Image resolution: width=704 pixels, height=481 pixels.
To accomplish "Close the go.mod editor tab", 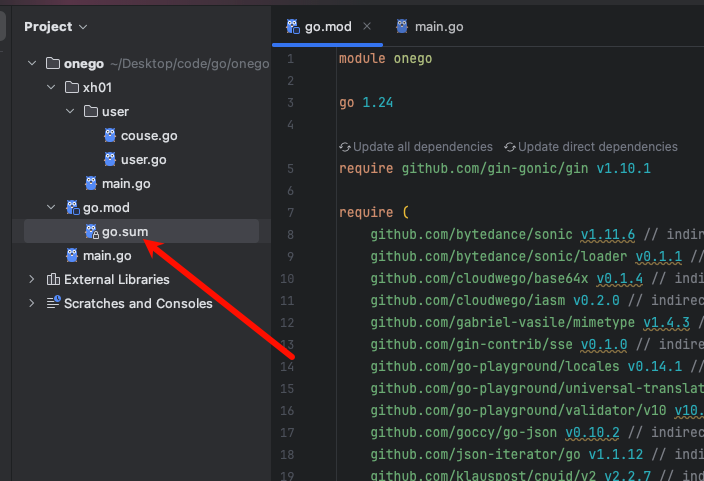I will click(367, 26).
